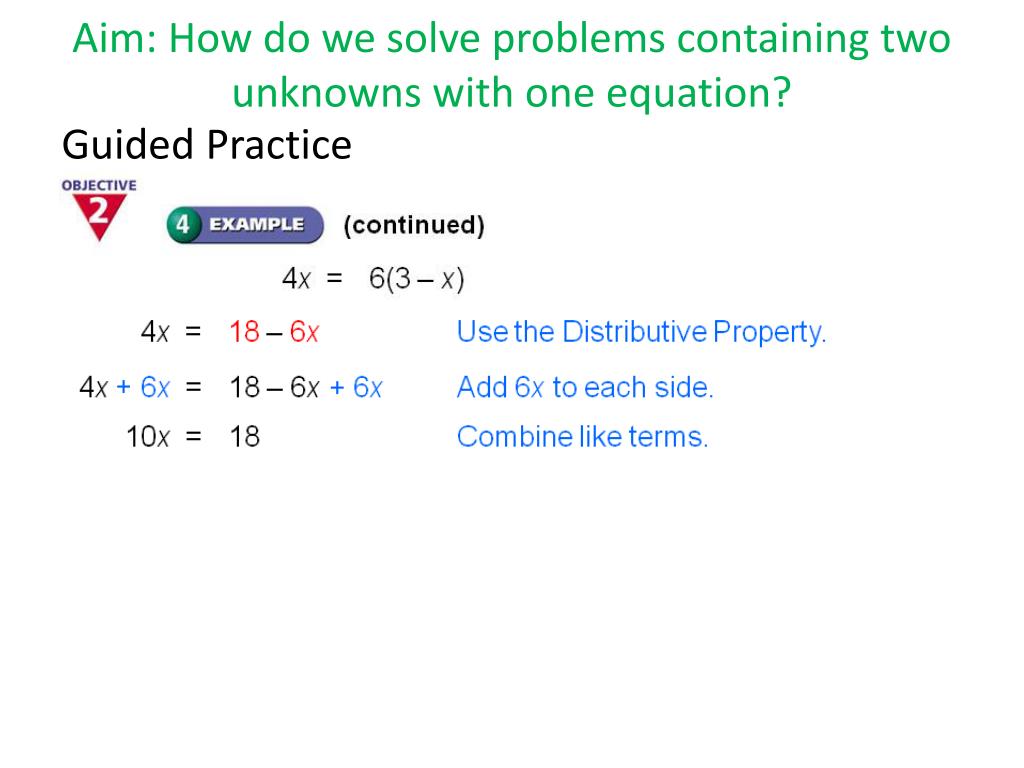Viewport: 1024px width, 768px height.
Task: Click the blue + 6x on left side
Action: click(x=143, y=387)
